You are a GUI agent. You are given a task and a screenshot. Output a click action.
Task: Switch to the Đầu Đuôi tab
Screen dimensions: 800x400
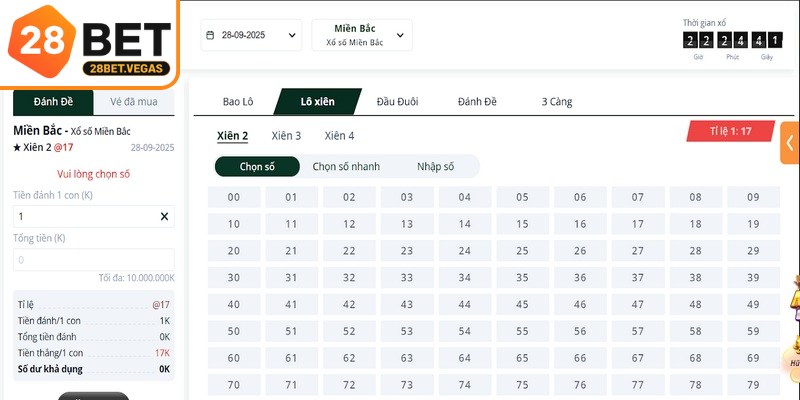click(x=397, y=102)
